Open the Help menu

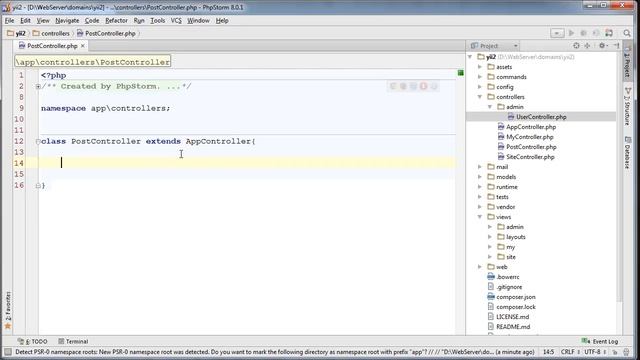(222, 20)
